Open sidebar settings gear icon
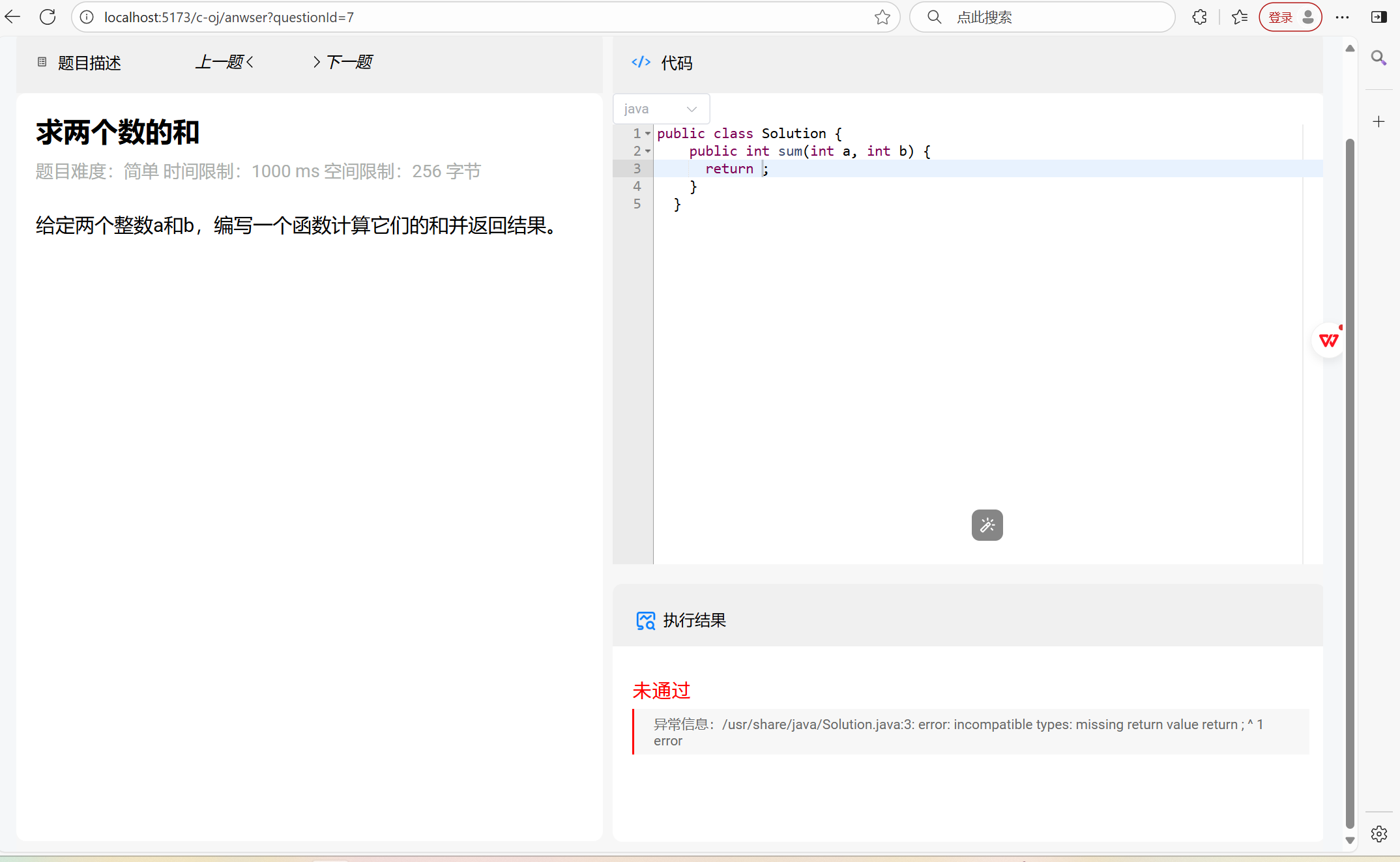Screen dimensions: 1400x862 [x=1378, y=833]
